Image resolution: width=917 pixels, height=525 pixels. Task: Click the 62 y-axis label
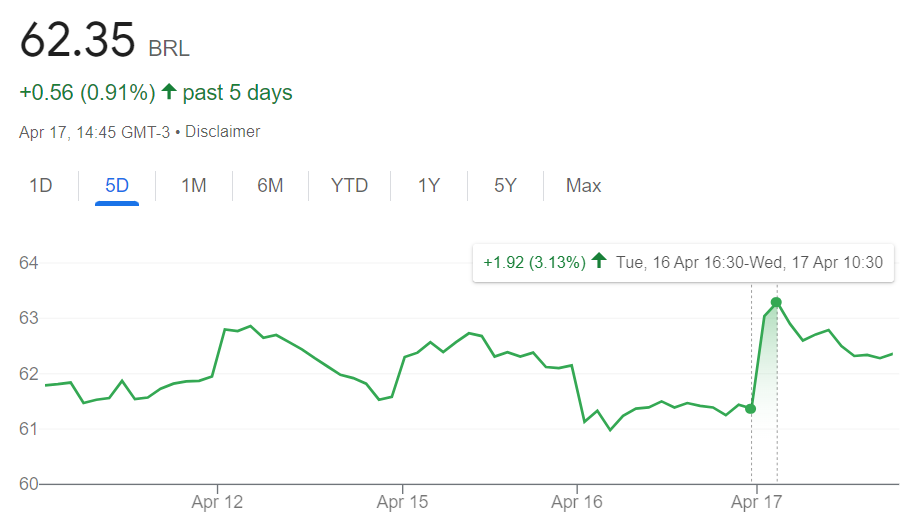click(29, 374)
